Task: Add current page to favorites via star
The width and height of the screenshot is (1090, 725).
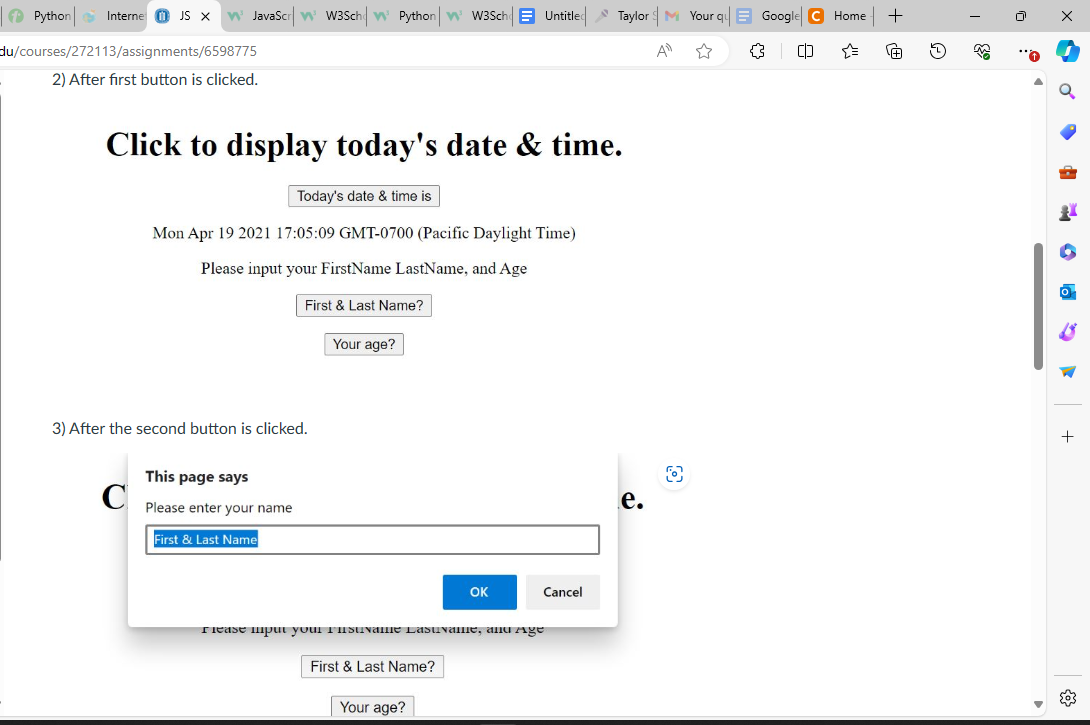Action: pyautogui.click(x=704, y=51)
